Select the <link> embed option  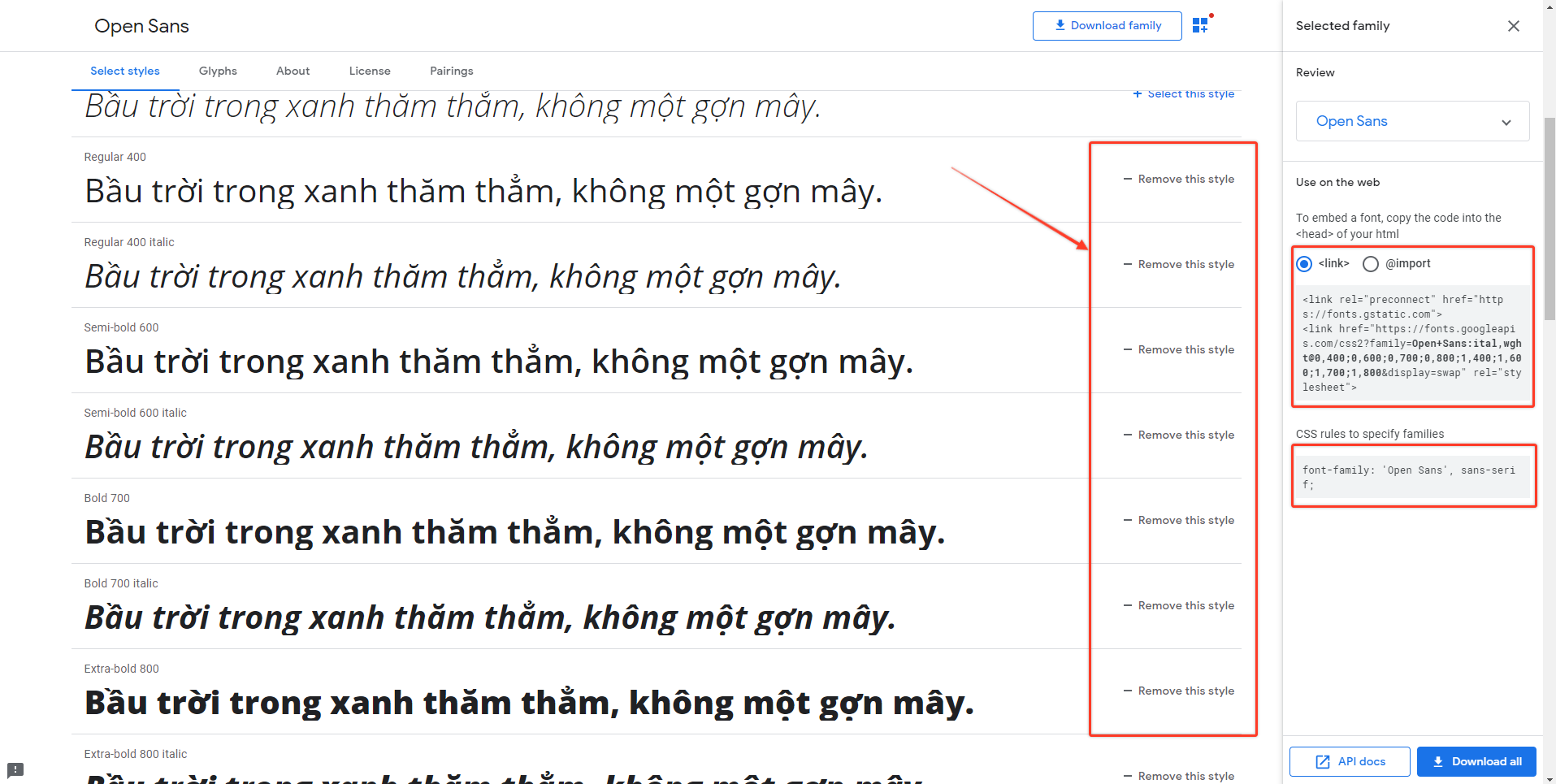click(x=1304, y=263)
